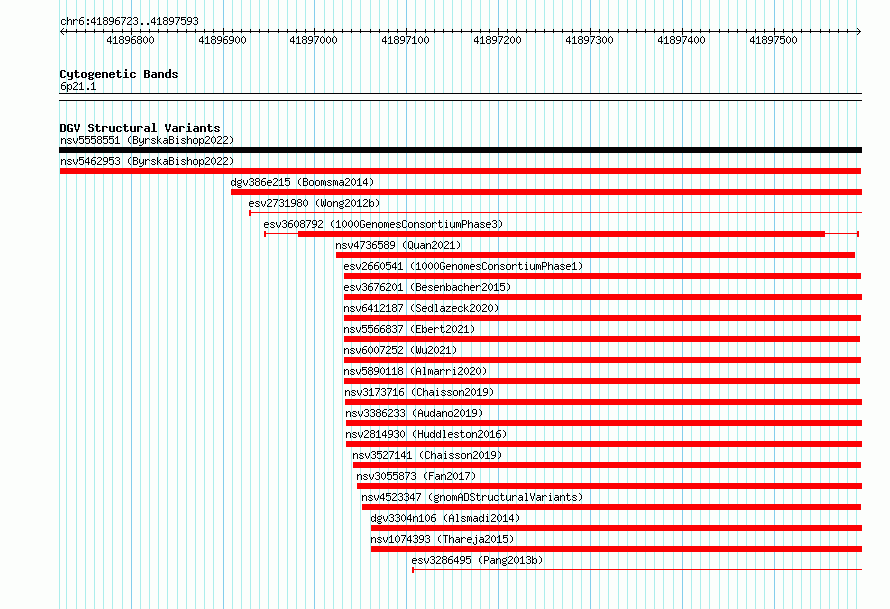The width and height of the screenshot is (890, 609).
Task: Select the esv2660541 red bar
Action: [602, 276]
